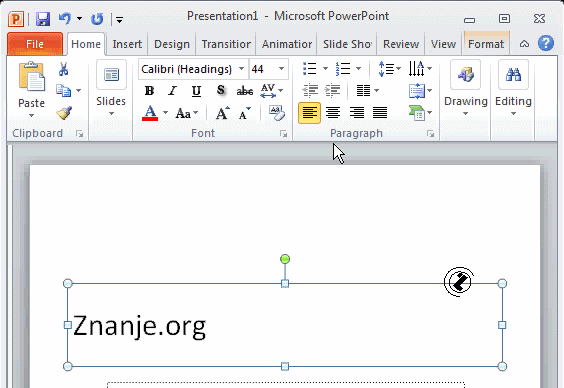
Task: Open the Clipboard pane launcher
Action: tap(79, 134)
